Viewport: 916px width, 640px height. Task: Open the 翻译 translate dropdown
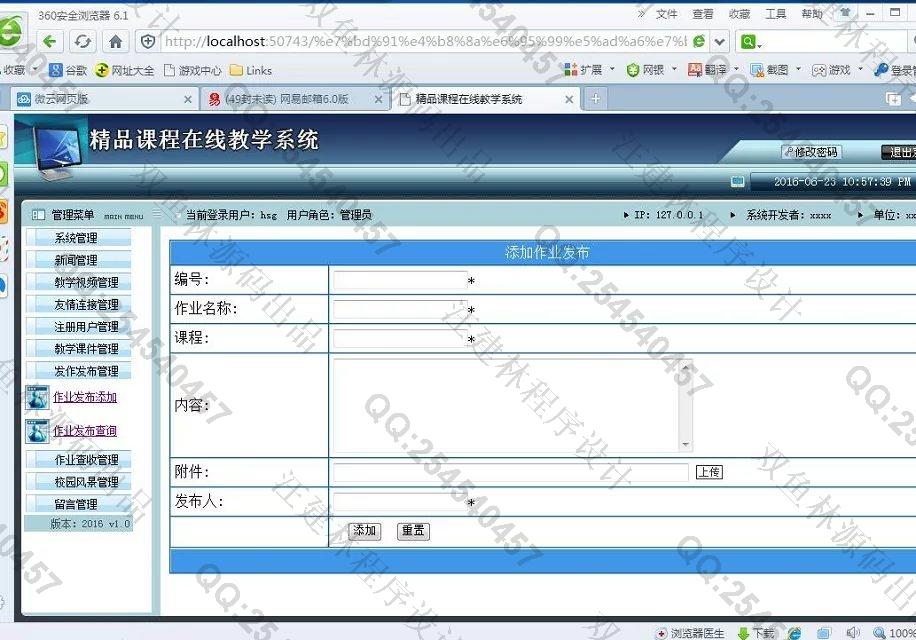713,70
